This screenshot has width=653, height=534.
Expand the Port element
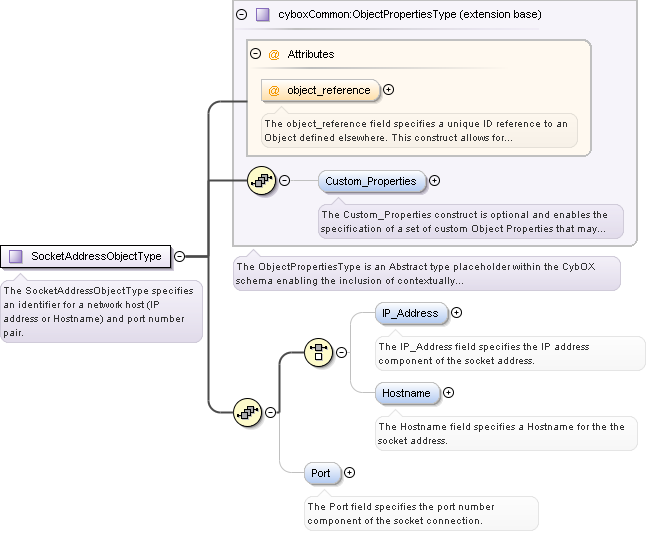coord(349,472)
